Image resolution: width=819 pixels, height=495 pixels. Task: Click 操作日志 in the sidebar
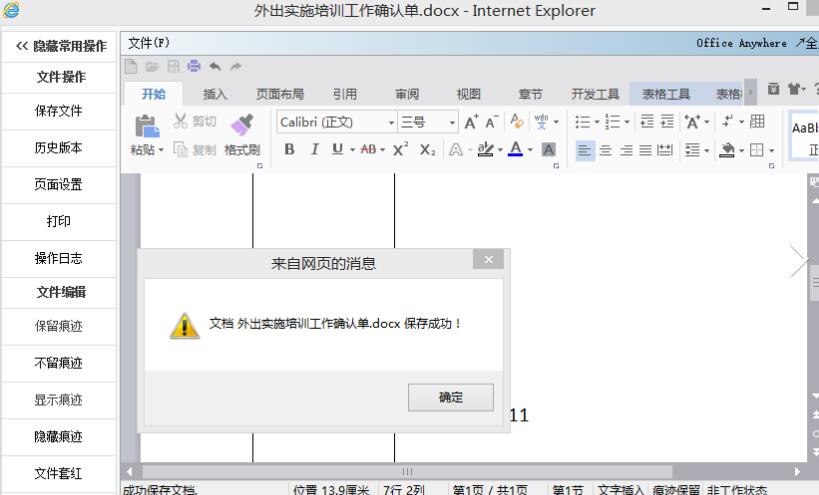pyautogui.click(x=58, y=258)
